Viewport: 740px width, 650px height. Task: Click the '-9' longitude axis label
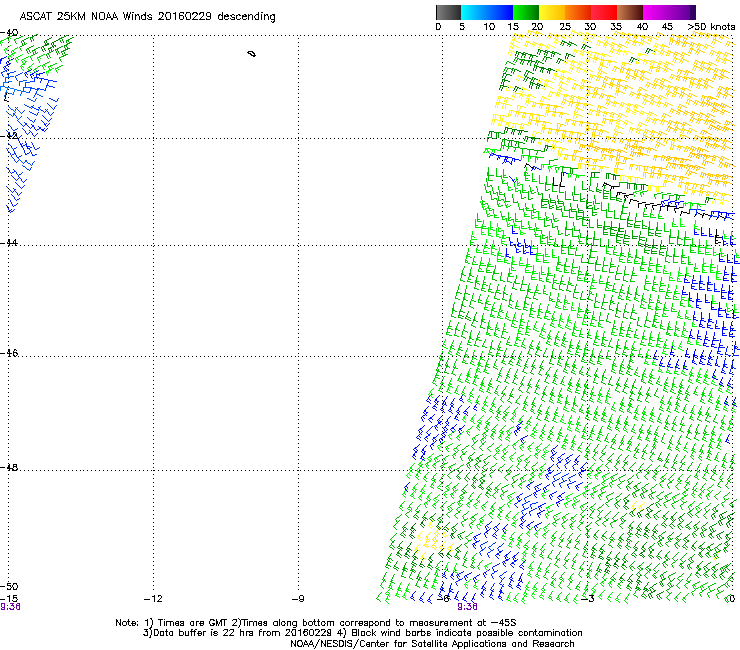pos(298,599)
